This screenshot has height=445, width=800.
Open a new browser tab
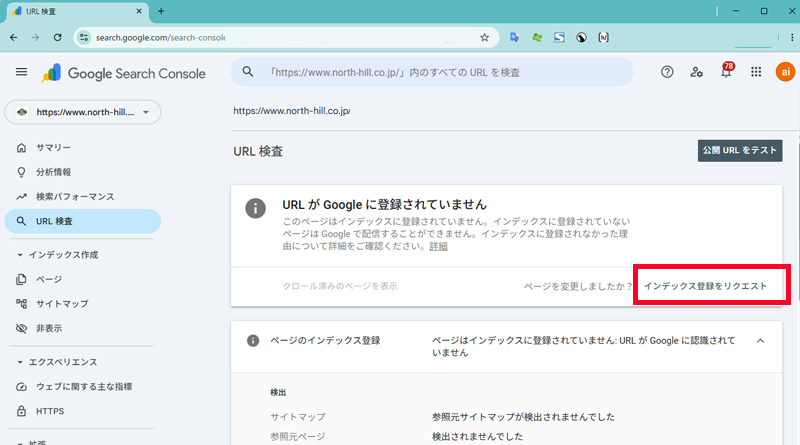(161, 11)
